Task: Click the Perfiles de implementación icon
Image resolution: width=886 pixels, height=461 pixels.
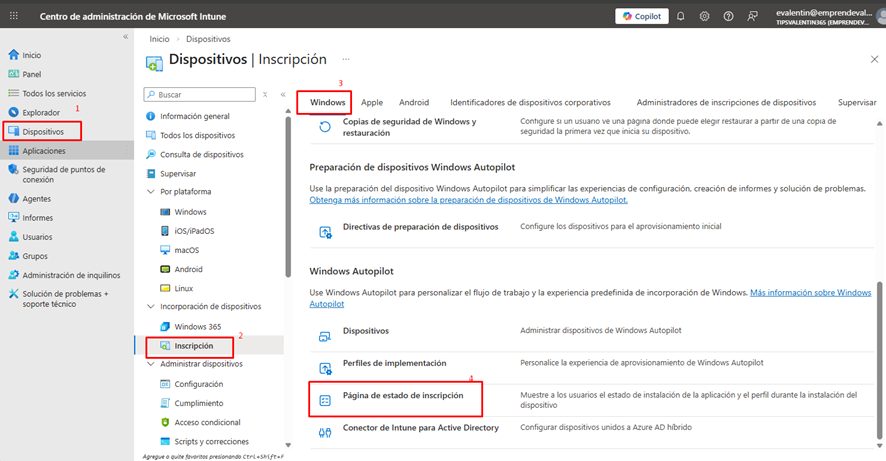Action: coord(325,368)
